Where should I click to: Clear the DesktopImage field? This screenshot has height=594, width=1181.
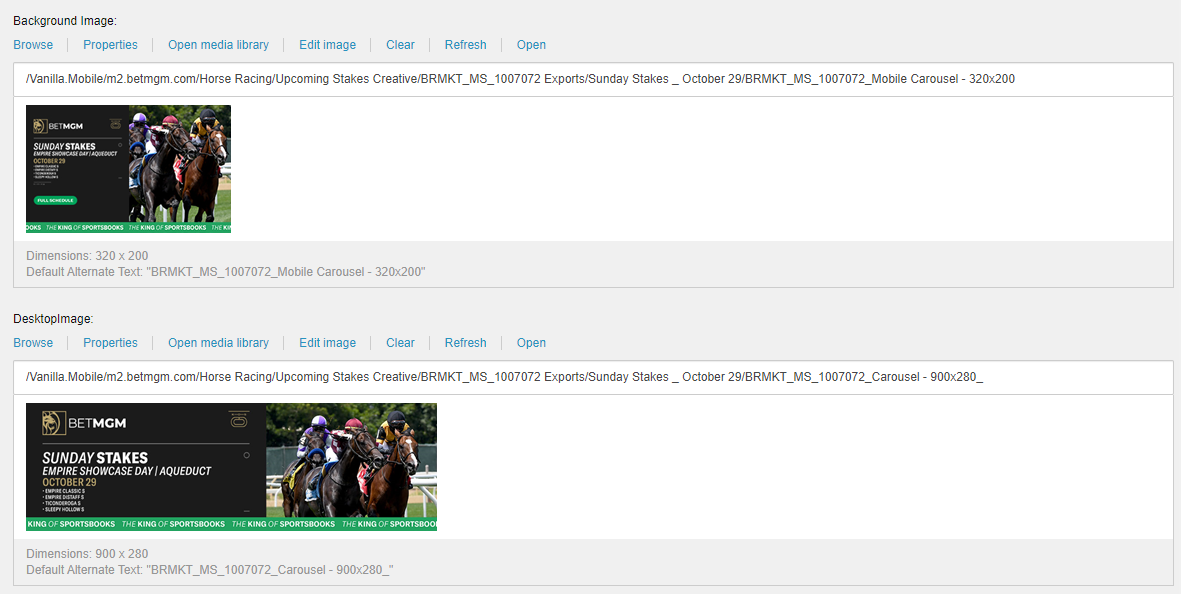[x=400, y=343]
